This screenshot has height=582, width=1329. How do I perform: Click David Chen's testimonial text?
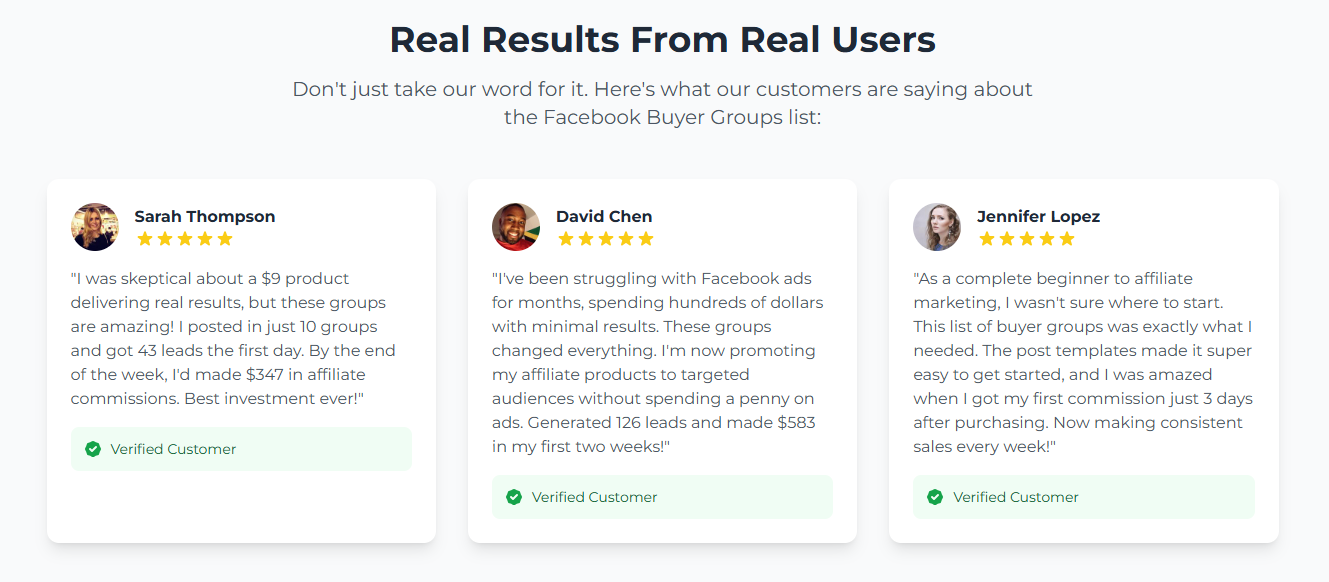657,362
